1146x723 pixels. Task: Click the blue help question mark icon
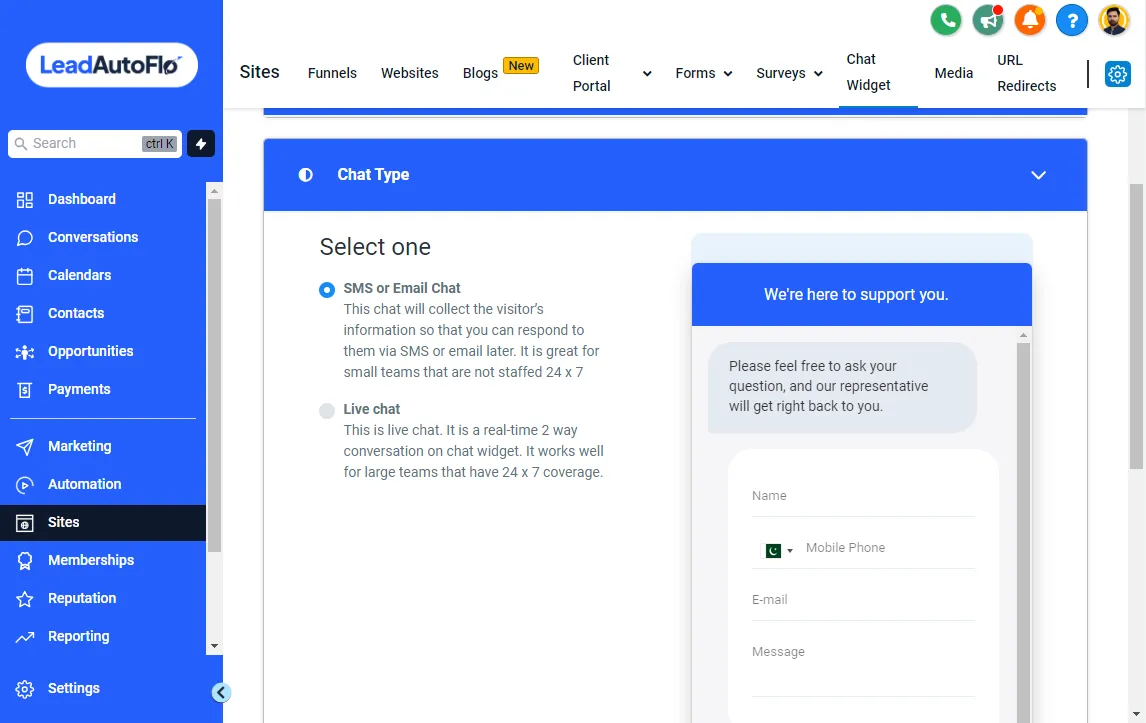(x=1072, y=20)
